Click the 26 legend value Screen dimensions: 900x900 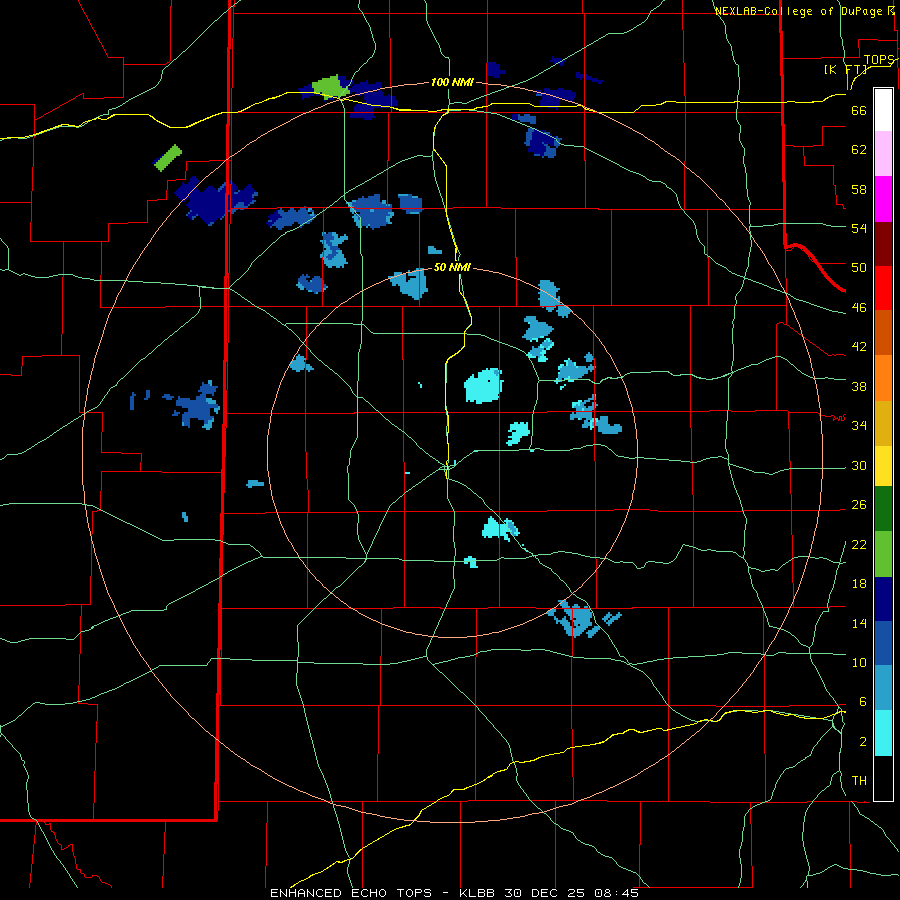tap(859, 505)
